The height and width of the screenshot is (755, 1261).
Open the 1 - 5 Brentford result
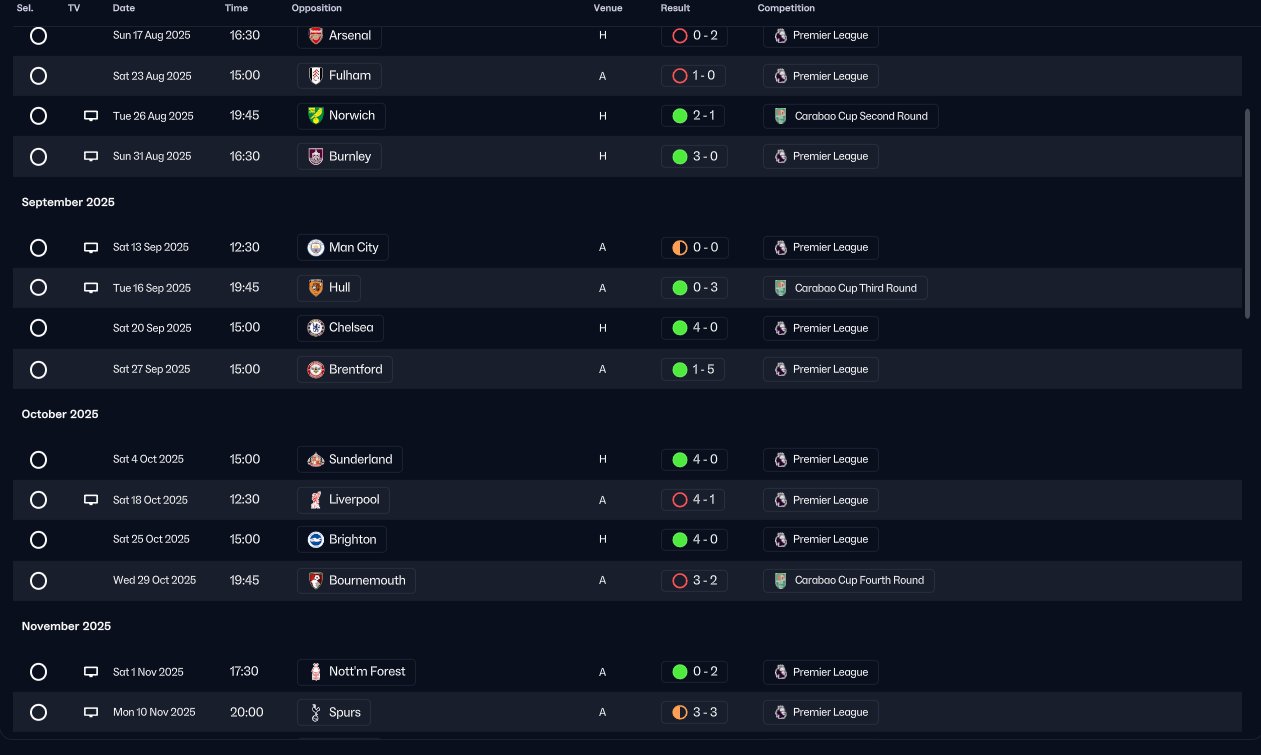[693, 369]
